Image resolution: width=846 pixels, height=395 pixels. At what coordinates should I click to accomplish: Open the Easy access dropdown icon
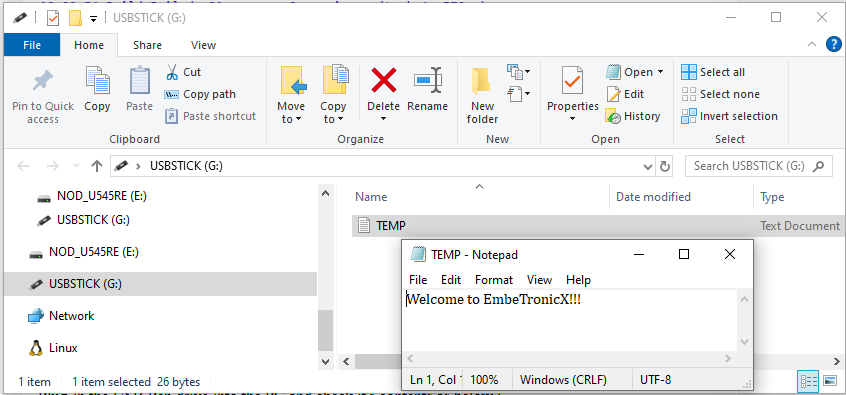[518, 94]
